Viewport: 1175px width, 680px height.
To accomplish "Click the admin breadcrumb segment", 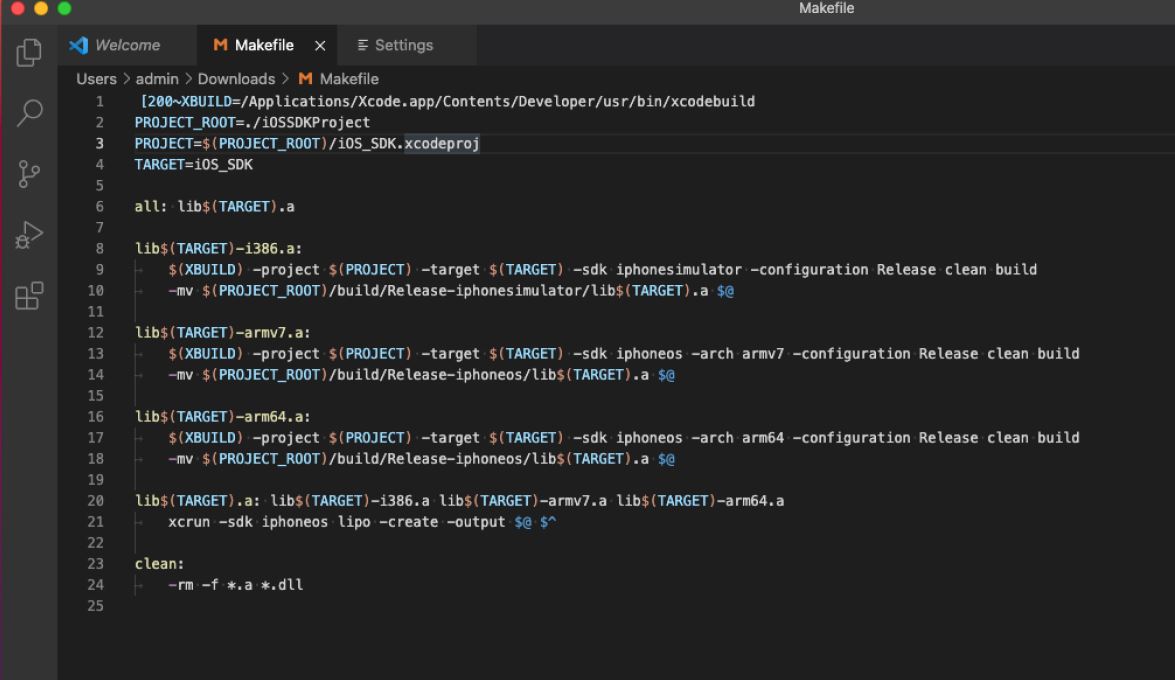I will pos(157,79).
